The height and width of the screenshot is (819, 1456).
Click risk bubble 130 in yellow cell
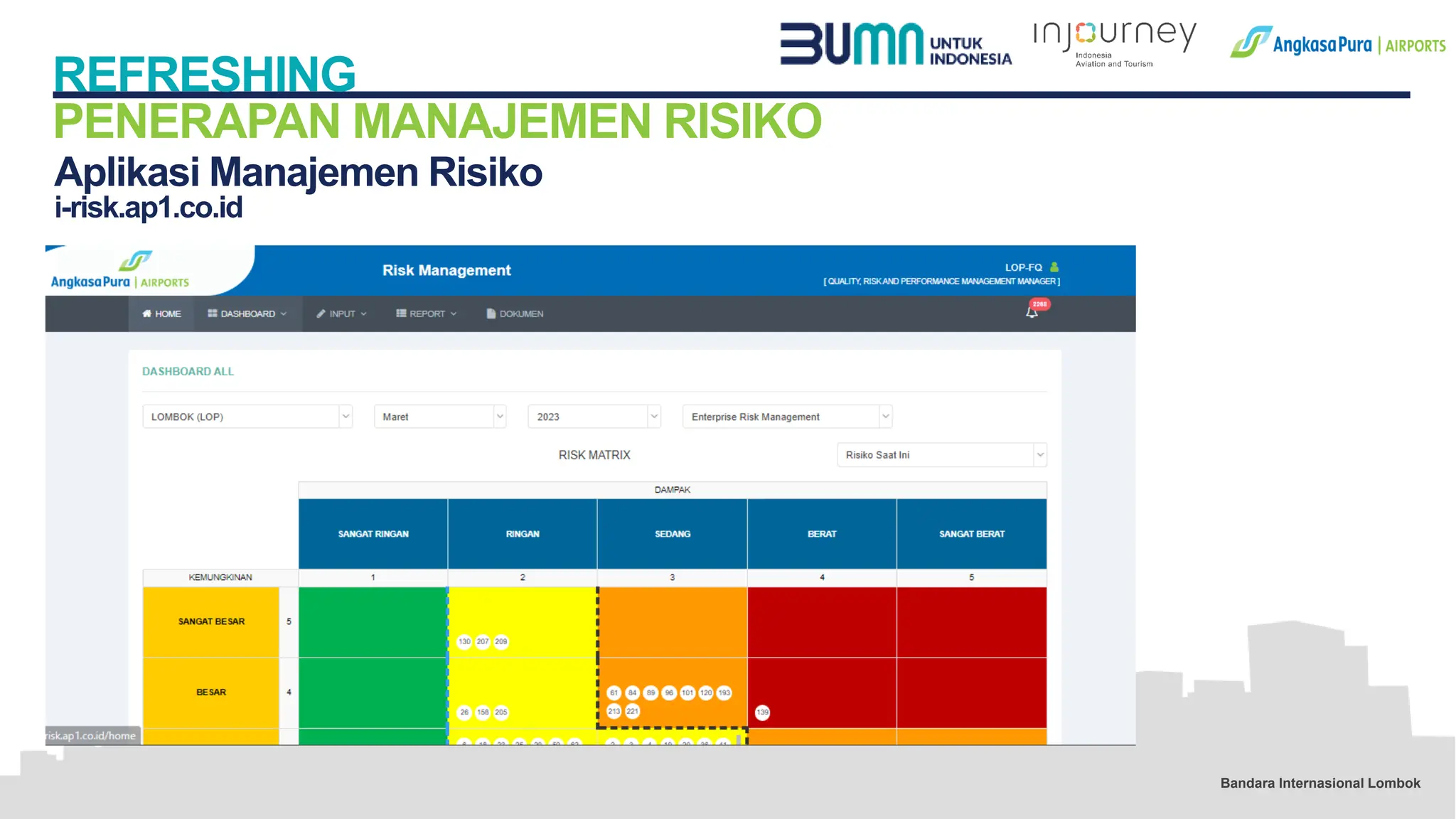[464, 641]
